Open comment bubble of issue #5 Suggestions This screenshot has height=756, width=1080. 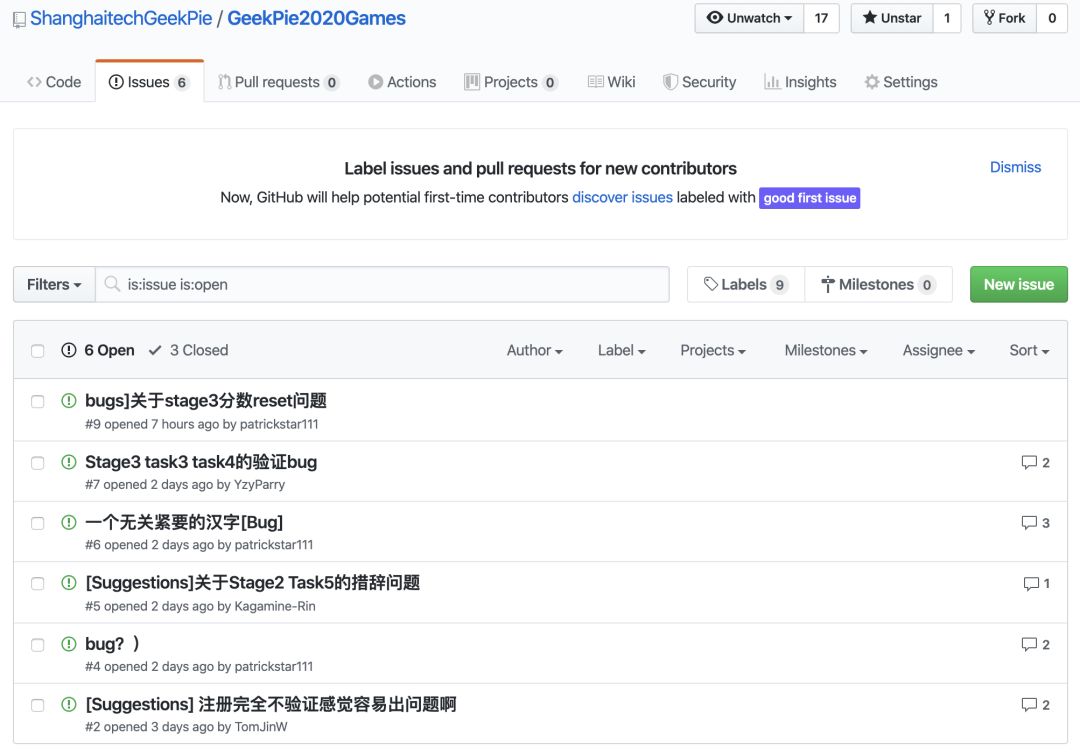tap(1037, 584)
